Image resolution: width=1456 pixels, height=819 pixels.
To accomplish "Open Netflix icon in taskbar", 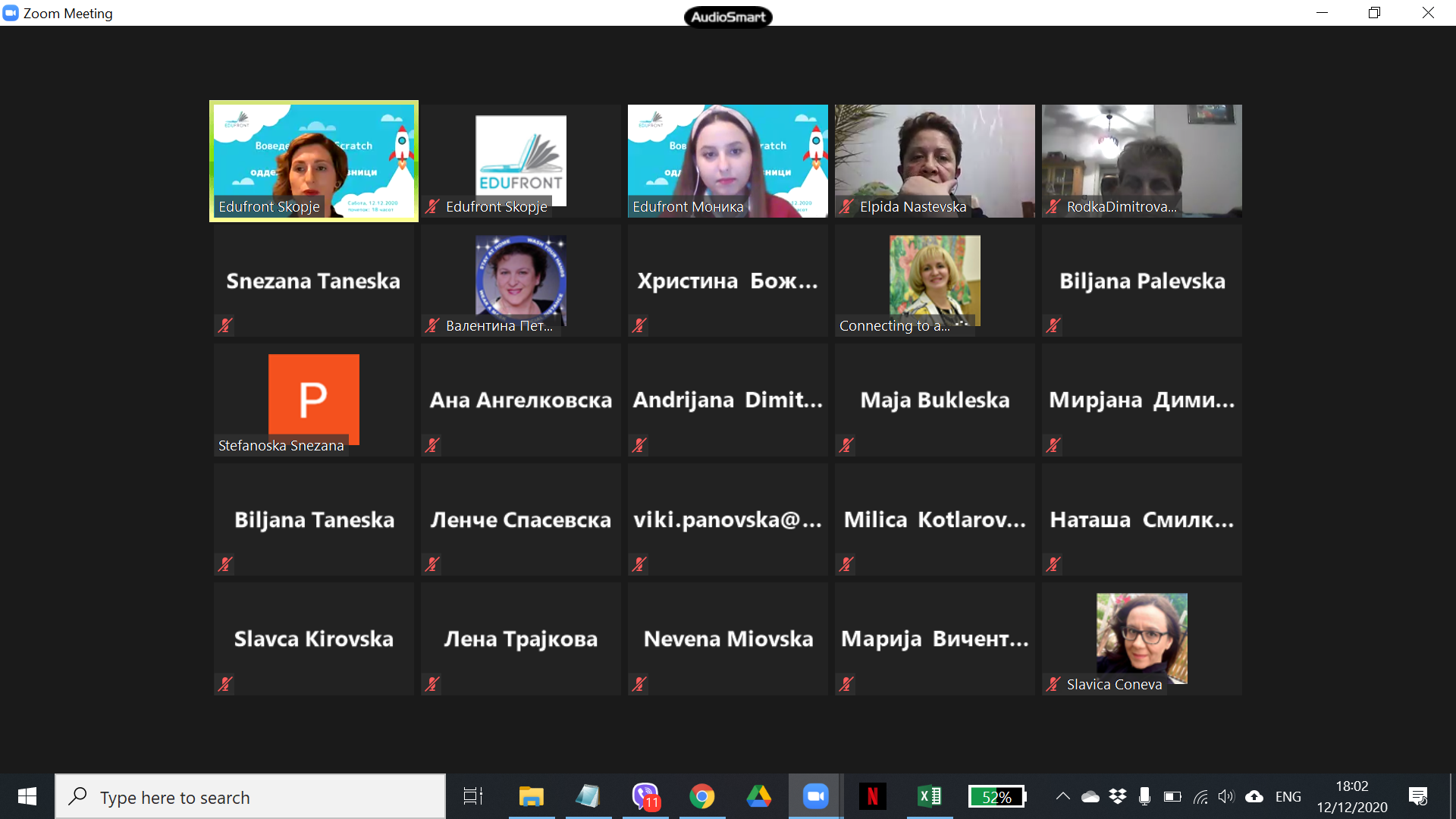I will (x=872, y=796).
